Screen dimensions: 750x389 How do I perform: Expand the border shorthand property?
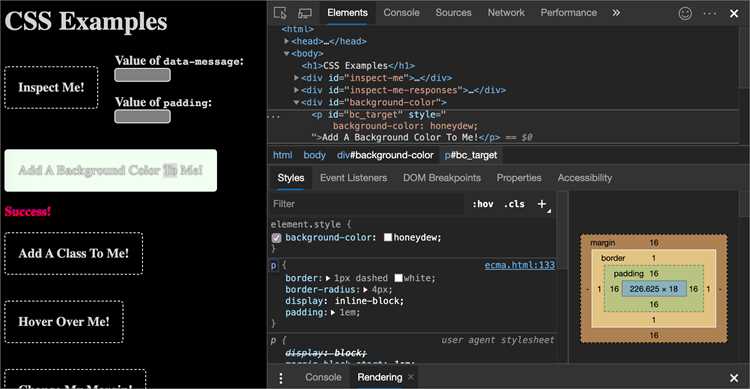328,278
